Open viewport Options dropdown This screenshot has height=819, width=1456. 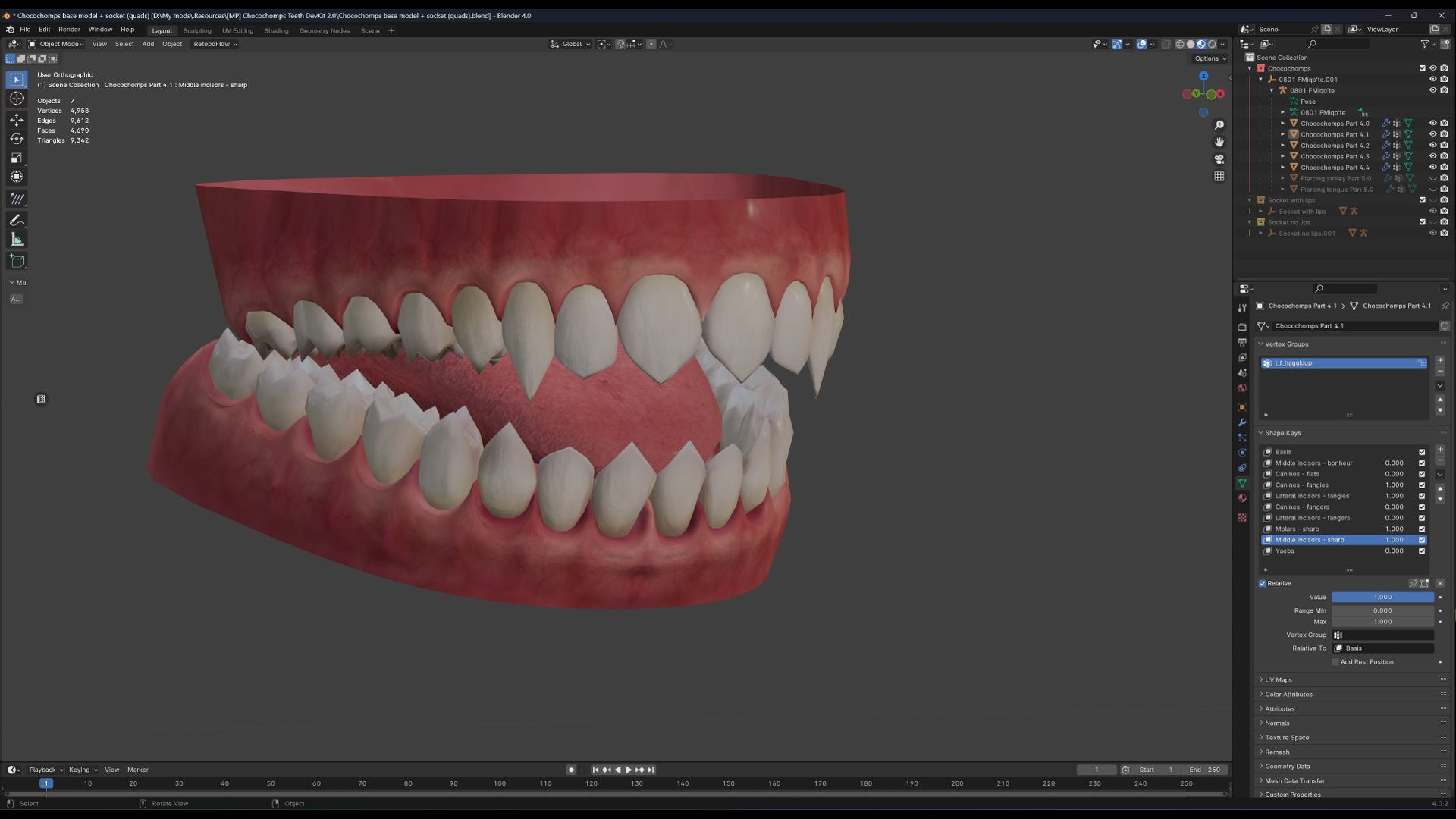coord(1210,58)
